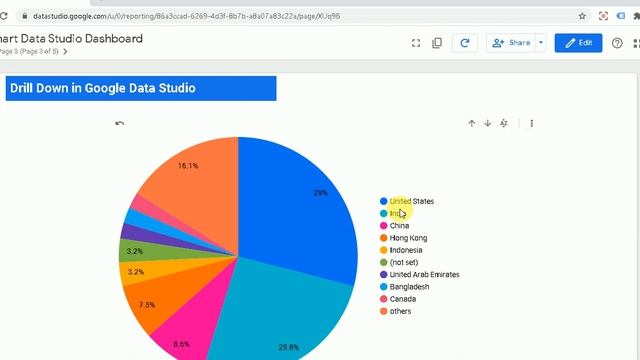The image size is (640, 360).
Task: Open the Google apps grid icon
Action: click(x=636, y=43)
